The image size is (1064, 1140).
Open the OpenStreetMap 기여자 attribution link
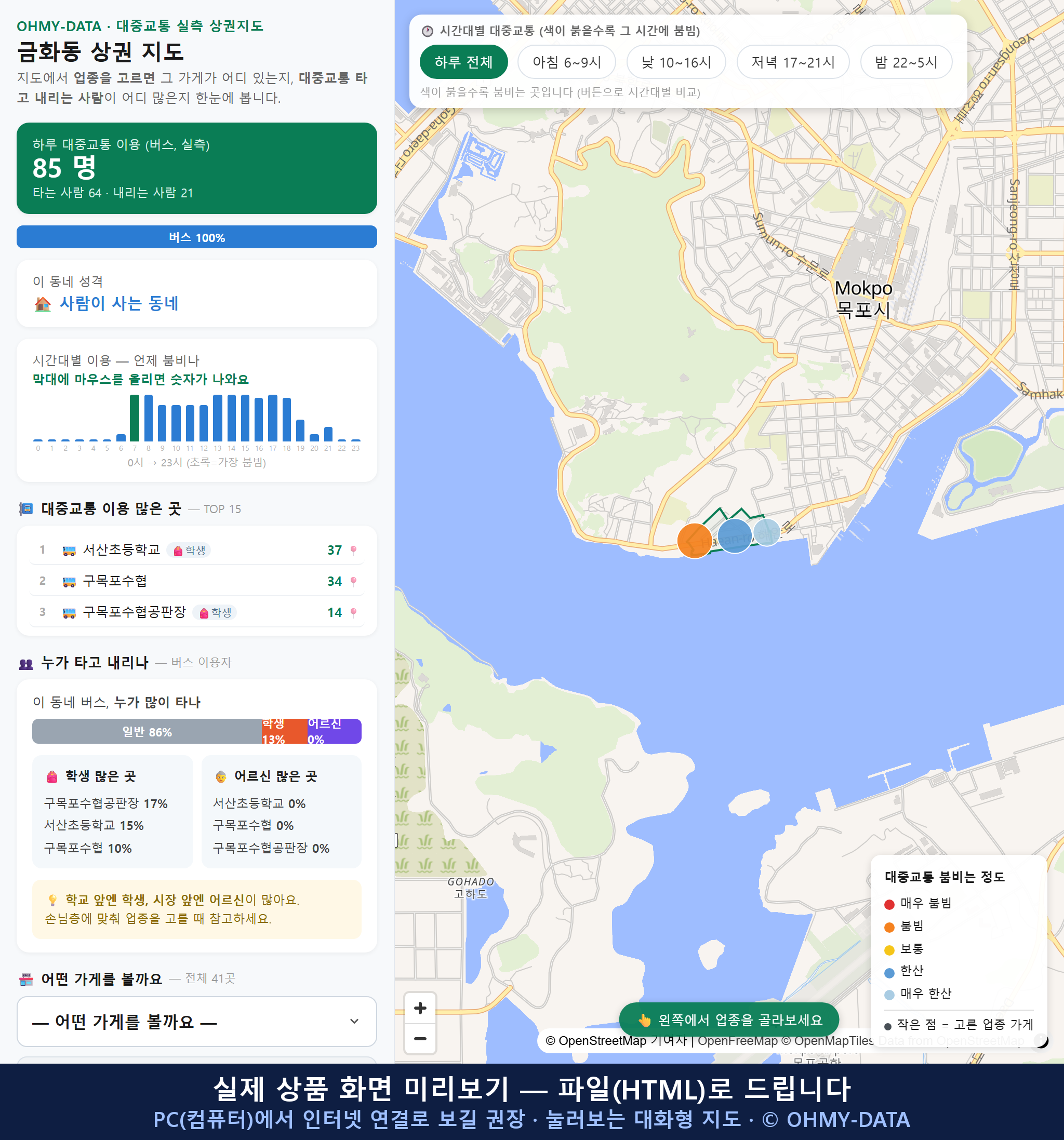[x=616, y=1040]
